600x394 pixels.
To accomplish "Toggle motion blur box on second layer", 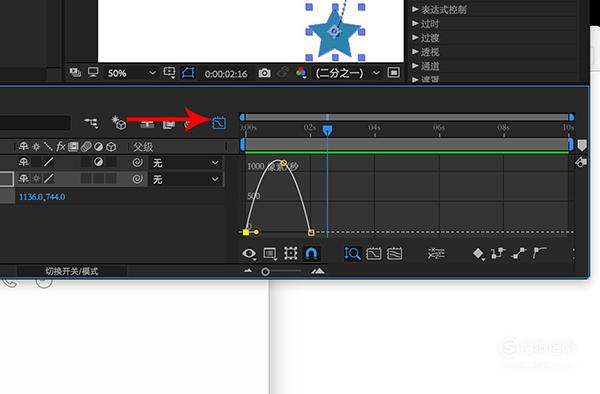I will [86, 178].
